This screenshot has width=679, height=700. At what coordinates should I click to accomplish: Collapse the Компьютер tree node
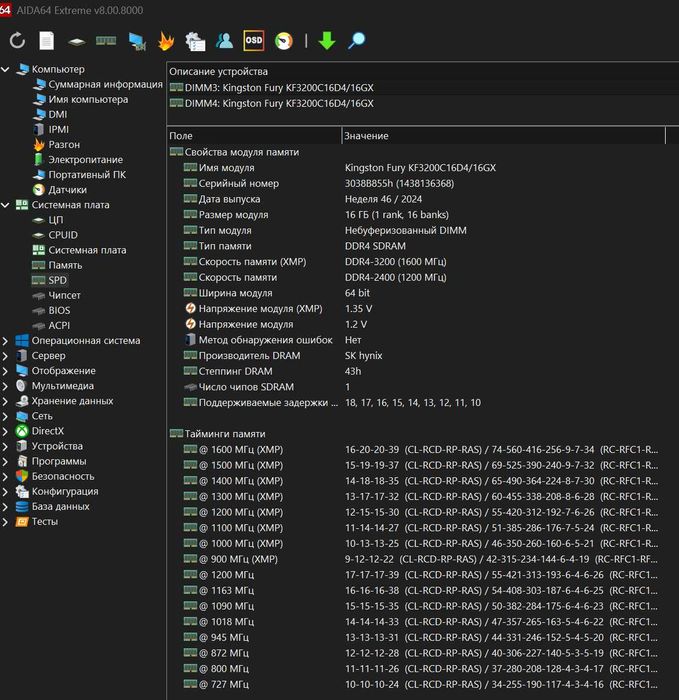(5, 69)
